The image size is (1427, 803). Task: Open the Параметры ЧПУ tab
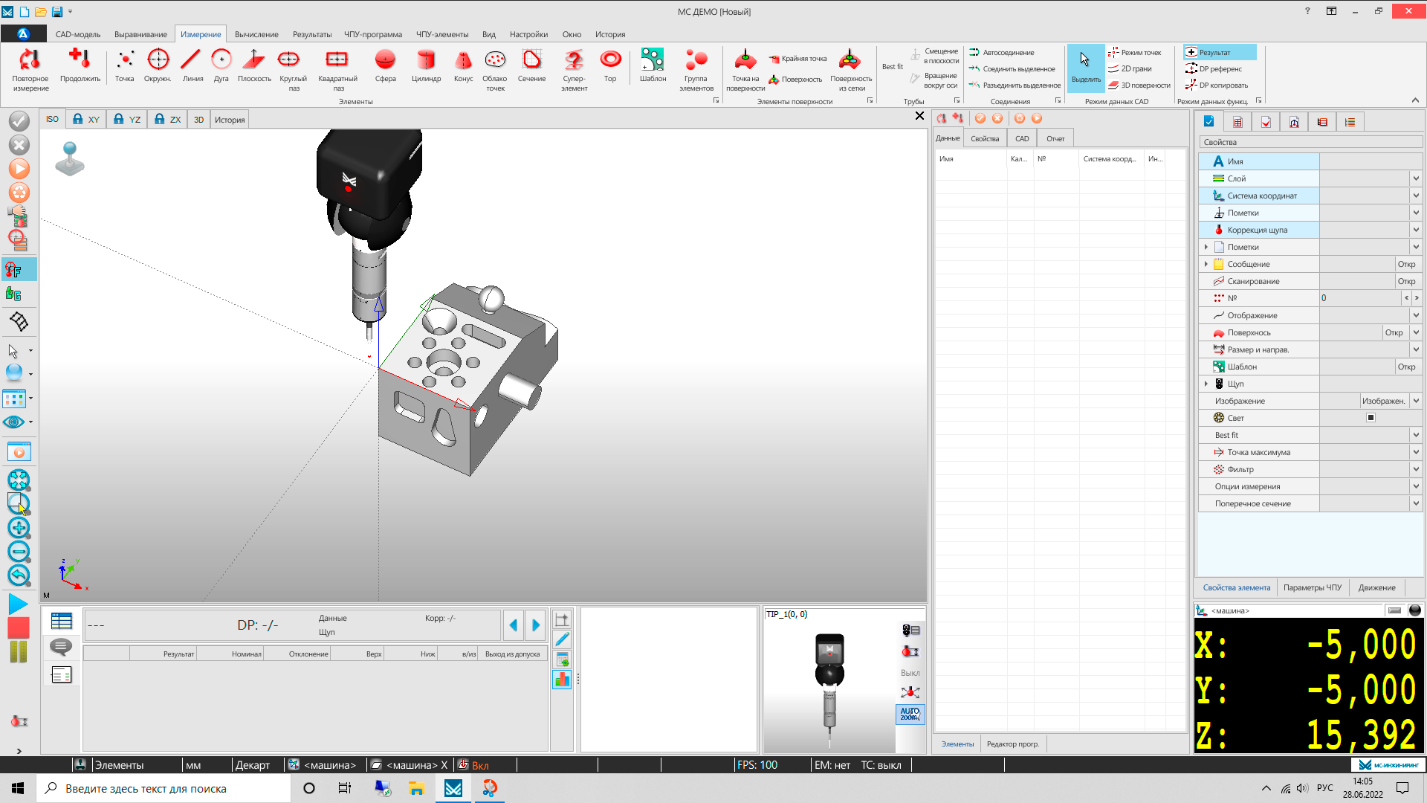coord(1312,588)
